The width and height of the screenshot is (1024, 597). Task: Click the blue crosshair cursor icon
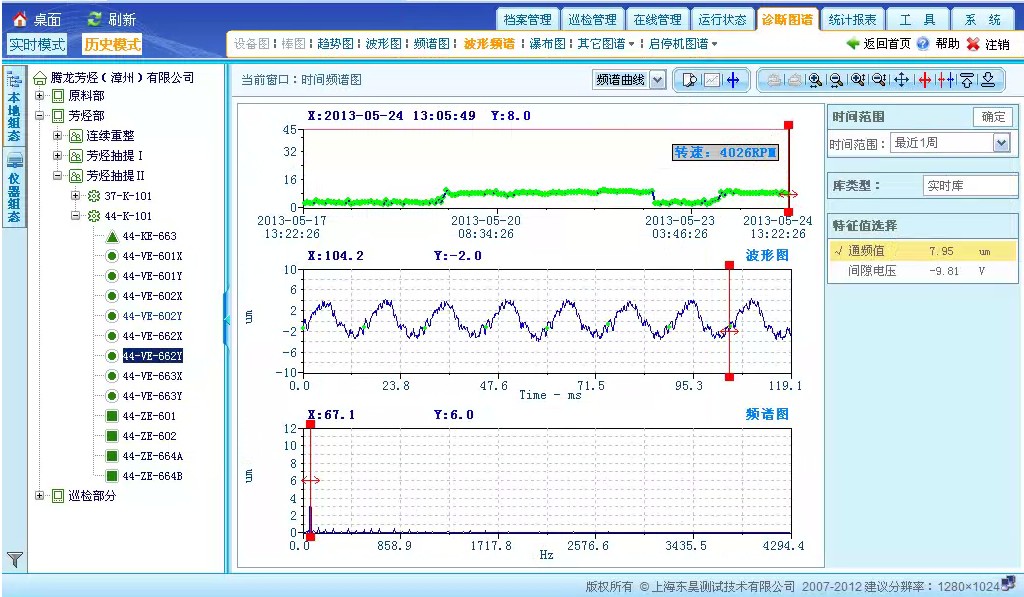pyautogui.click(x=733, y=81)
